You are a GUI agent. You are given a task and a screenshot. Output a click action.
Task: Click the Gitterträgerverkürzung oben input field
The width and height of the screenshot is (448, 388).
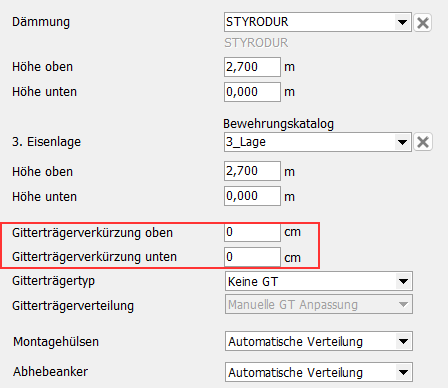(x=252, y=232)
